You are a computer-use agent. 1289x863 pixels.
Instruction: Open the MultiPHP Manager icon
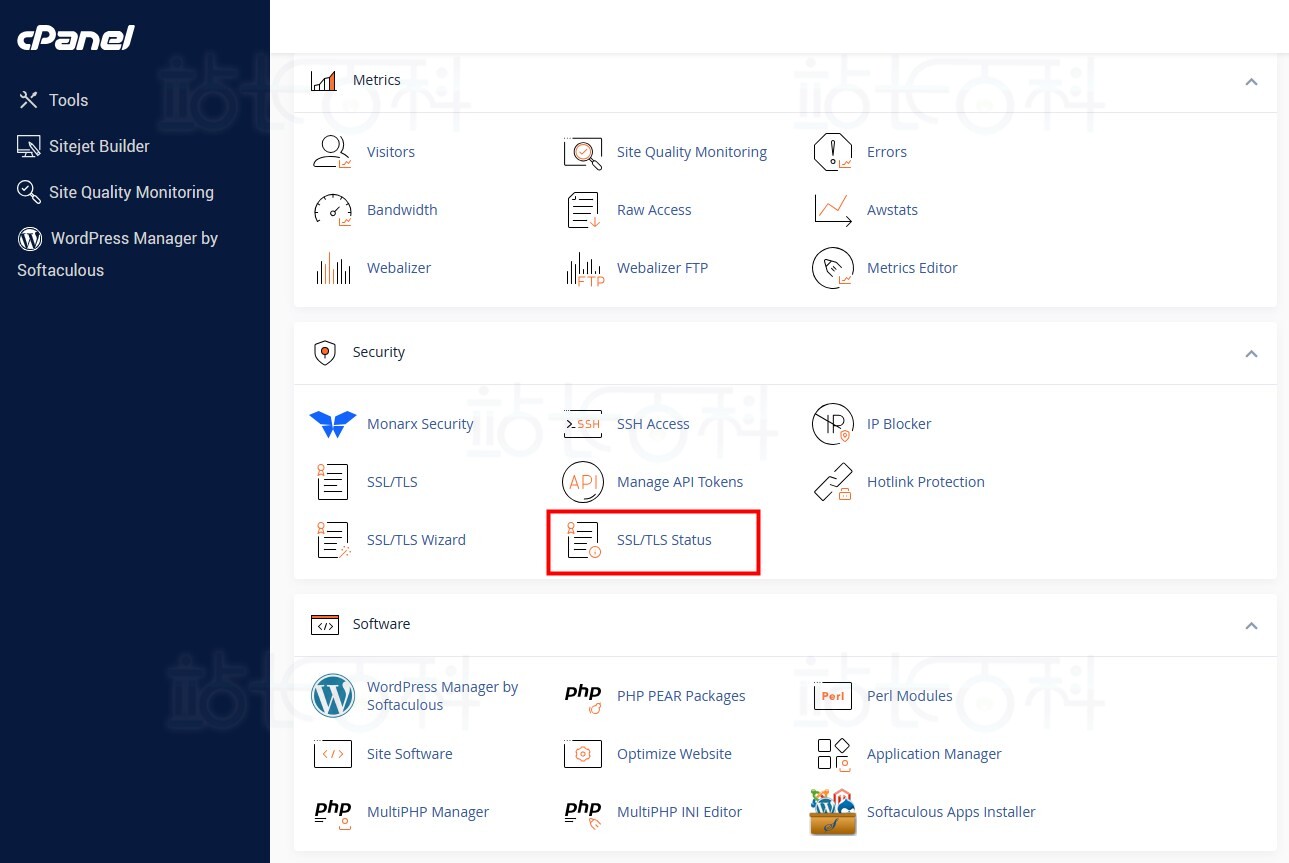[332, 812]
